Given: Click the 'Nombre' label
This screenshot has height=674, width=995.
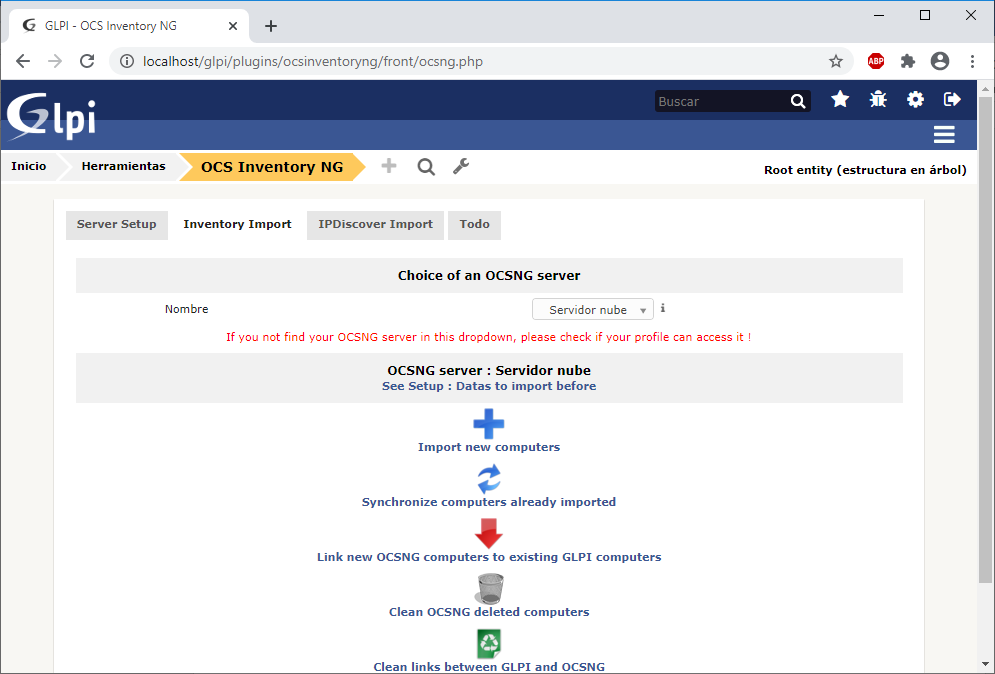Looking at the screenshot, I should 187,309.
